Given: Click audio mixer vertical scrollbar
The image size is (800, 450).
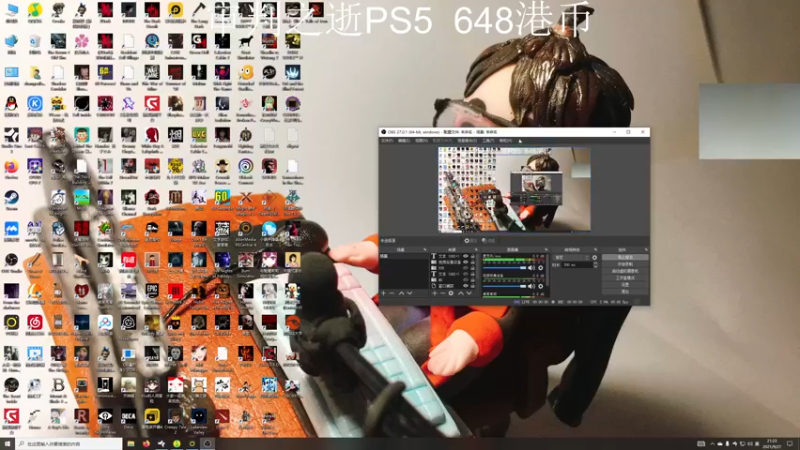Looking at the screenshot, I should coord(547,270).
